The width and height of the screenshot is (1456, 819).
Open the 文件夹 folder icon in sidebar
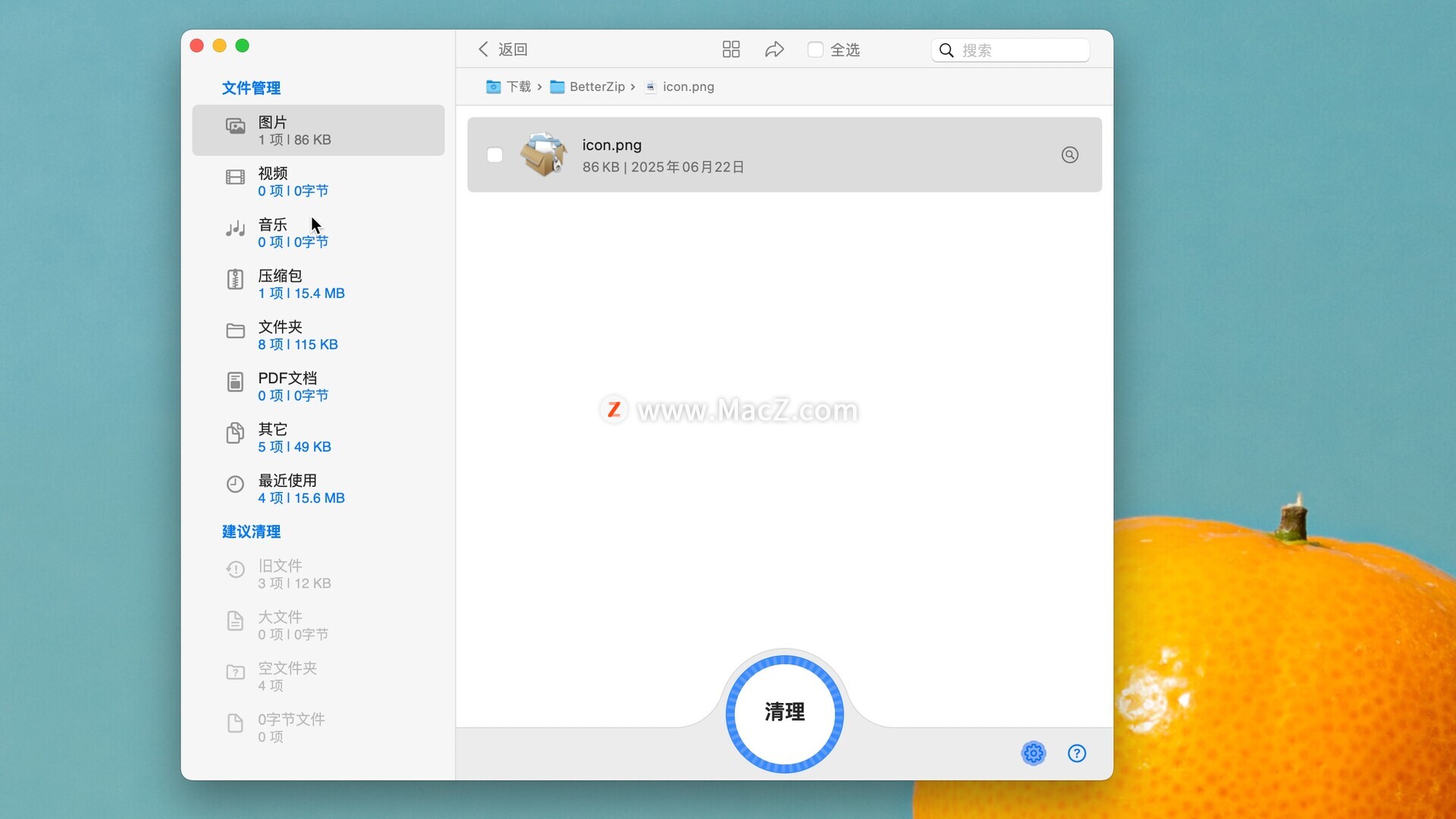pyautogui.click(x=235, y=331)
